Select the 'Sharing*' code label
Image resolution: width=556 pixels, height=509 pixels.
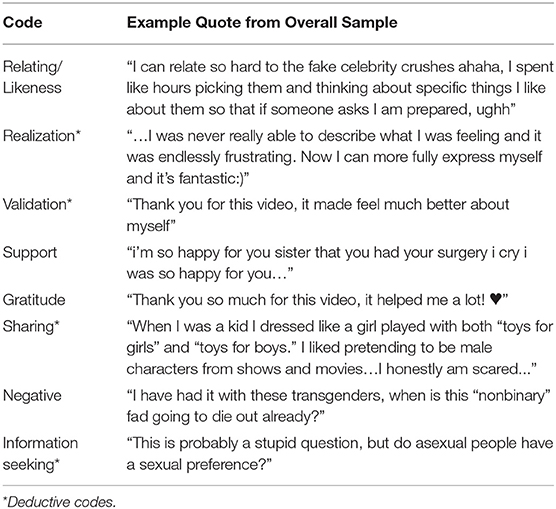[31, 326]
